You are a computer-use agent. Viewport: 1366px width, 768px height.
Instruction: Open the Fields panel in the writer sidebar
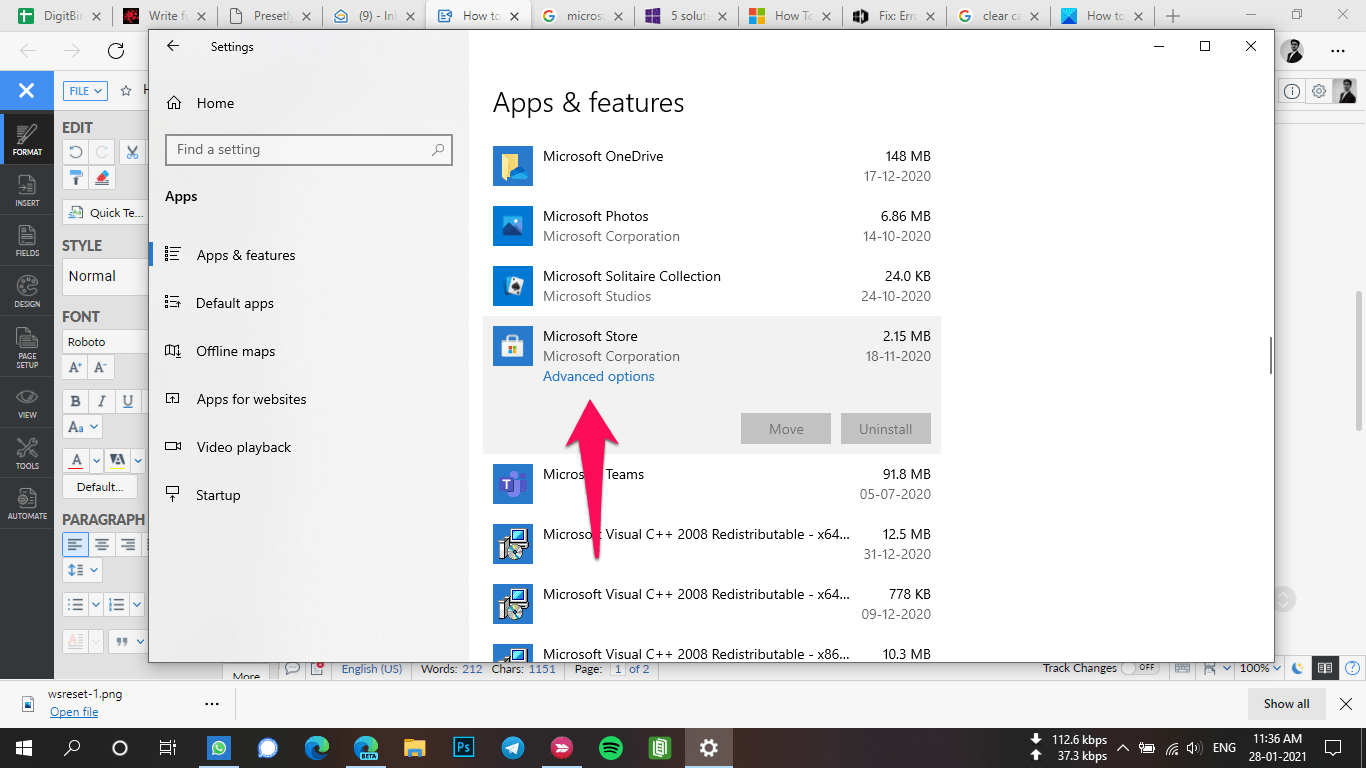tap(27, 241)
